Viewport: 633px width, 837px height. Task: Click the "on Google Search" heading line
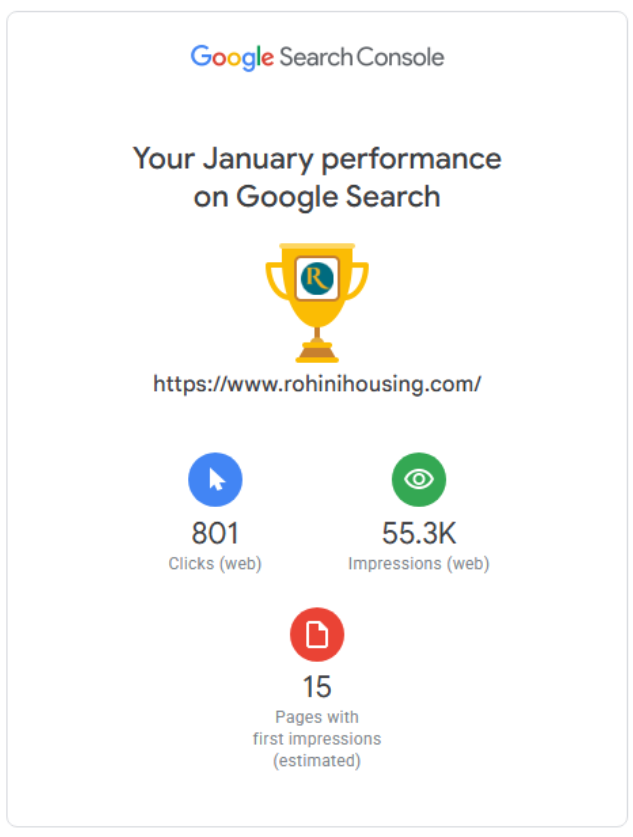point(317,196)
